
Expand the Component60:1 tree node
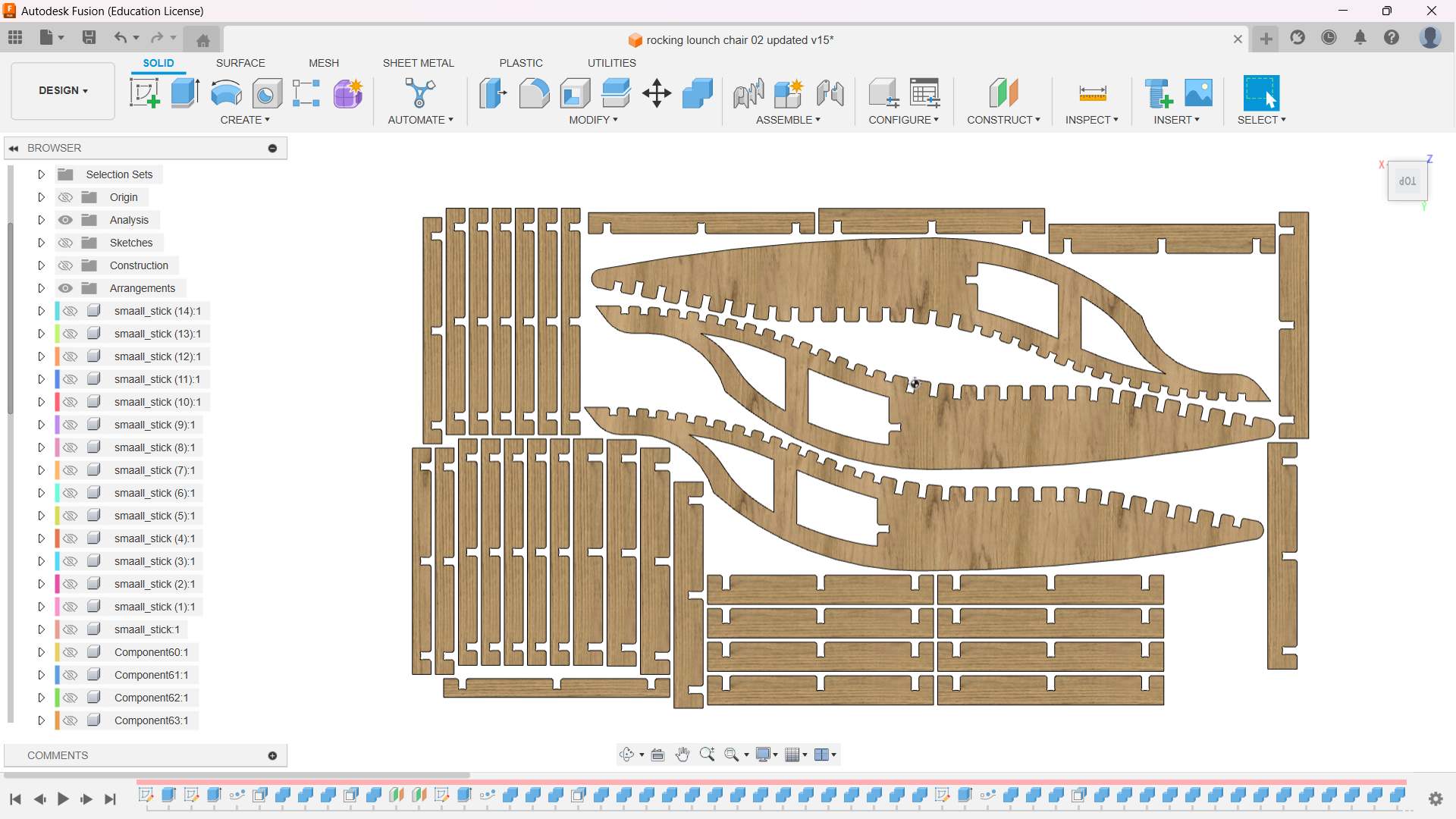41,652
